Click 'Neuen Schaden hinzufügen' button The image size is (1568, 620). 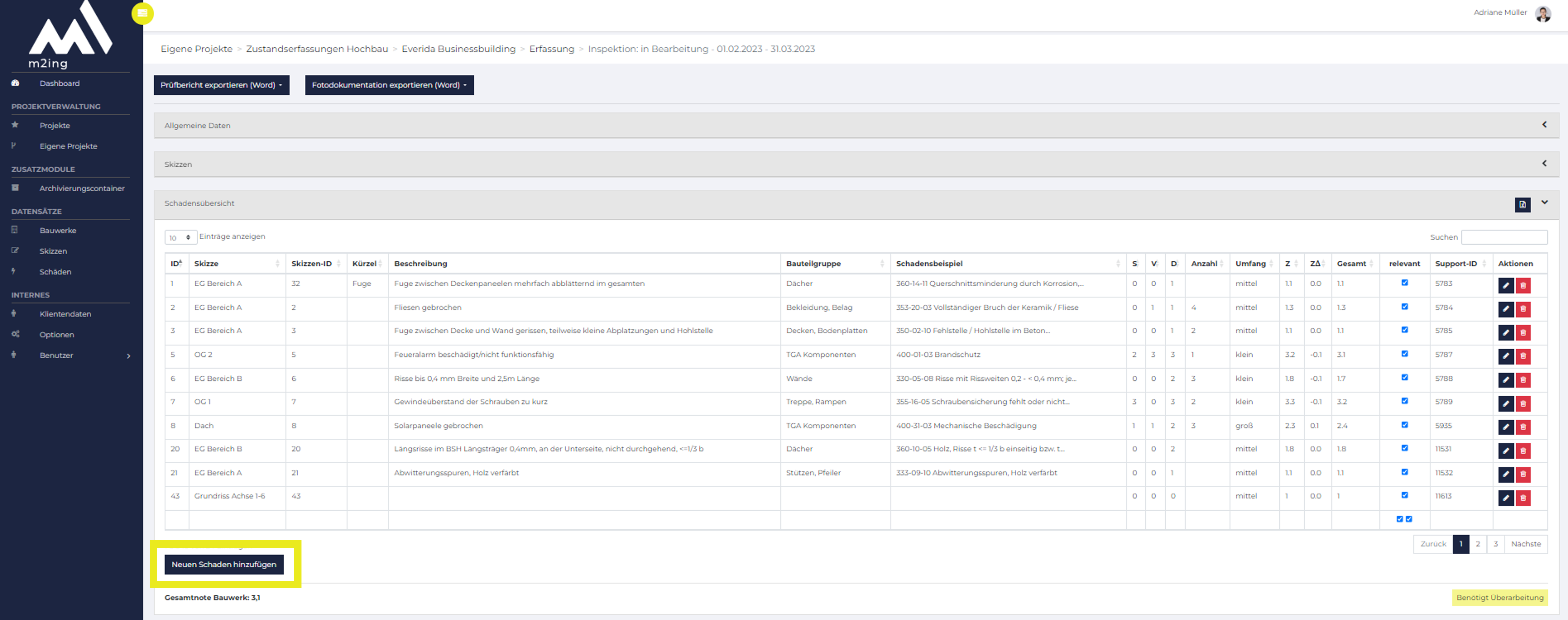click(224, 565)
